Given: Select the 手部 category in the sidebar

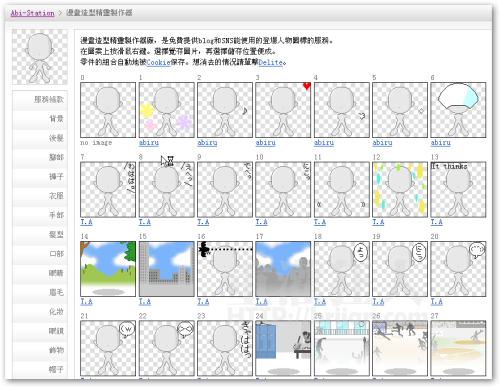Looking at the screenshot, I should pos(40,215).
